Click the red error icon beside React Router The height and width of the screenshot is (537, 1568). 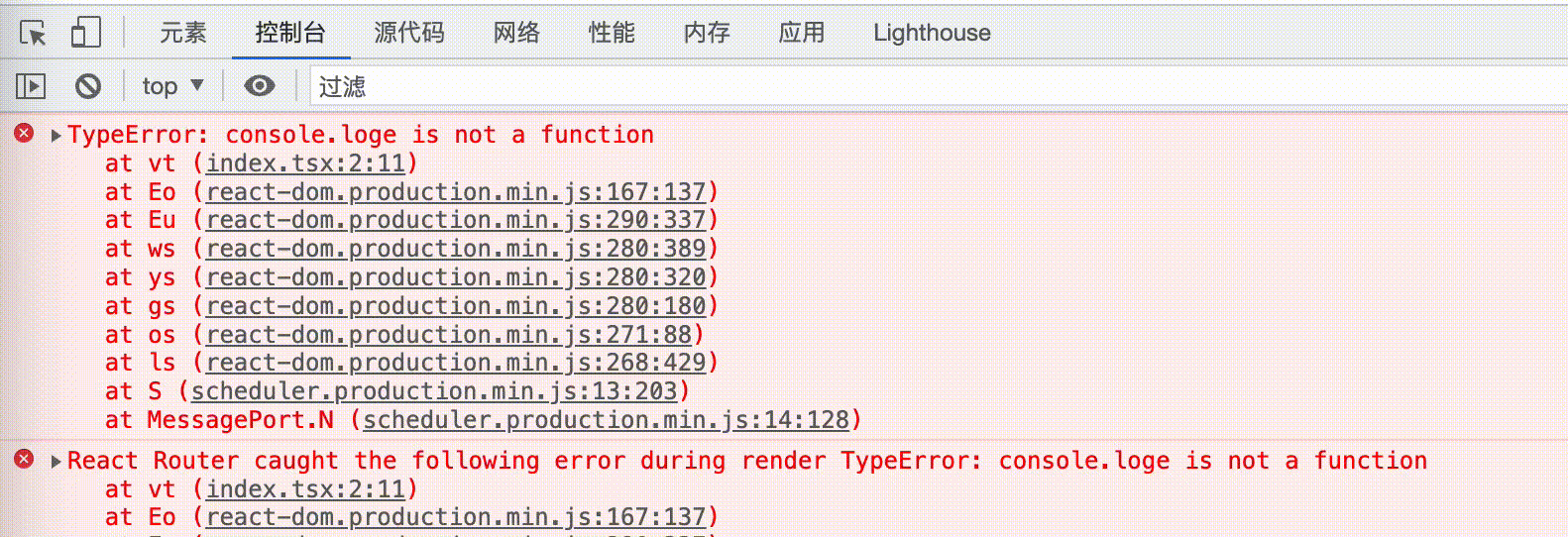tap(24, 460)
